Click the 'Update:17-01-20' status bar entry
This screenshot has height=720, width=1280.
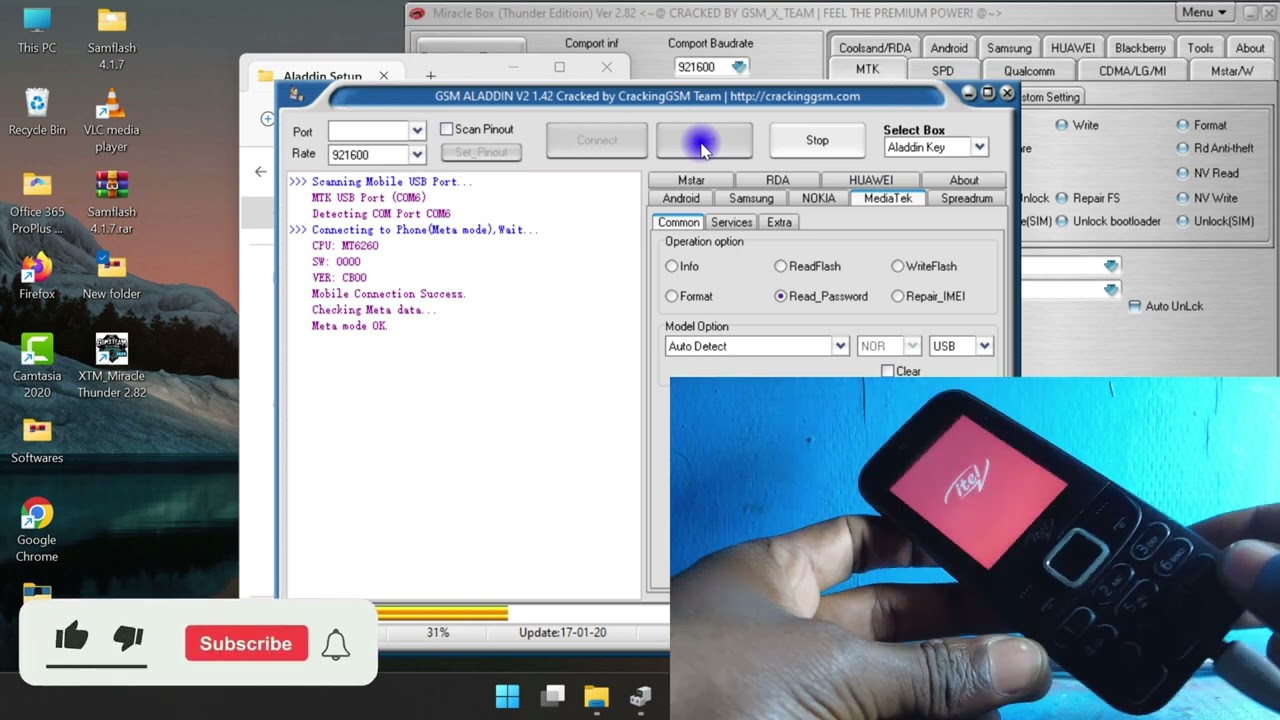(x=562, y=633)
